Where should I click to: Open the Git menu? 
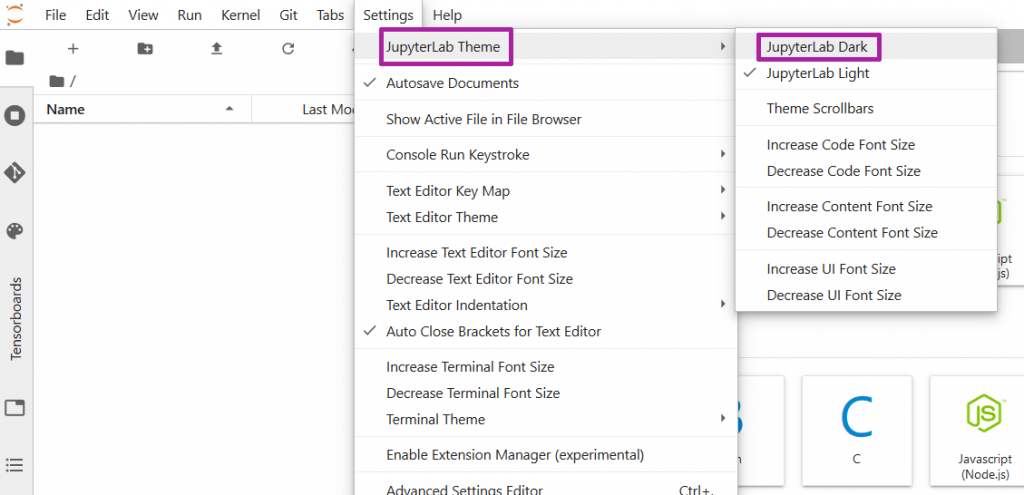click(289, 15)
